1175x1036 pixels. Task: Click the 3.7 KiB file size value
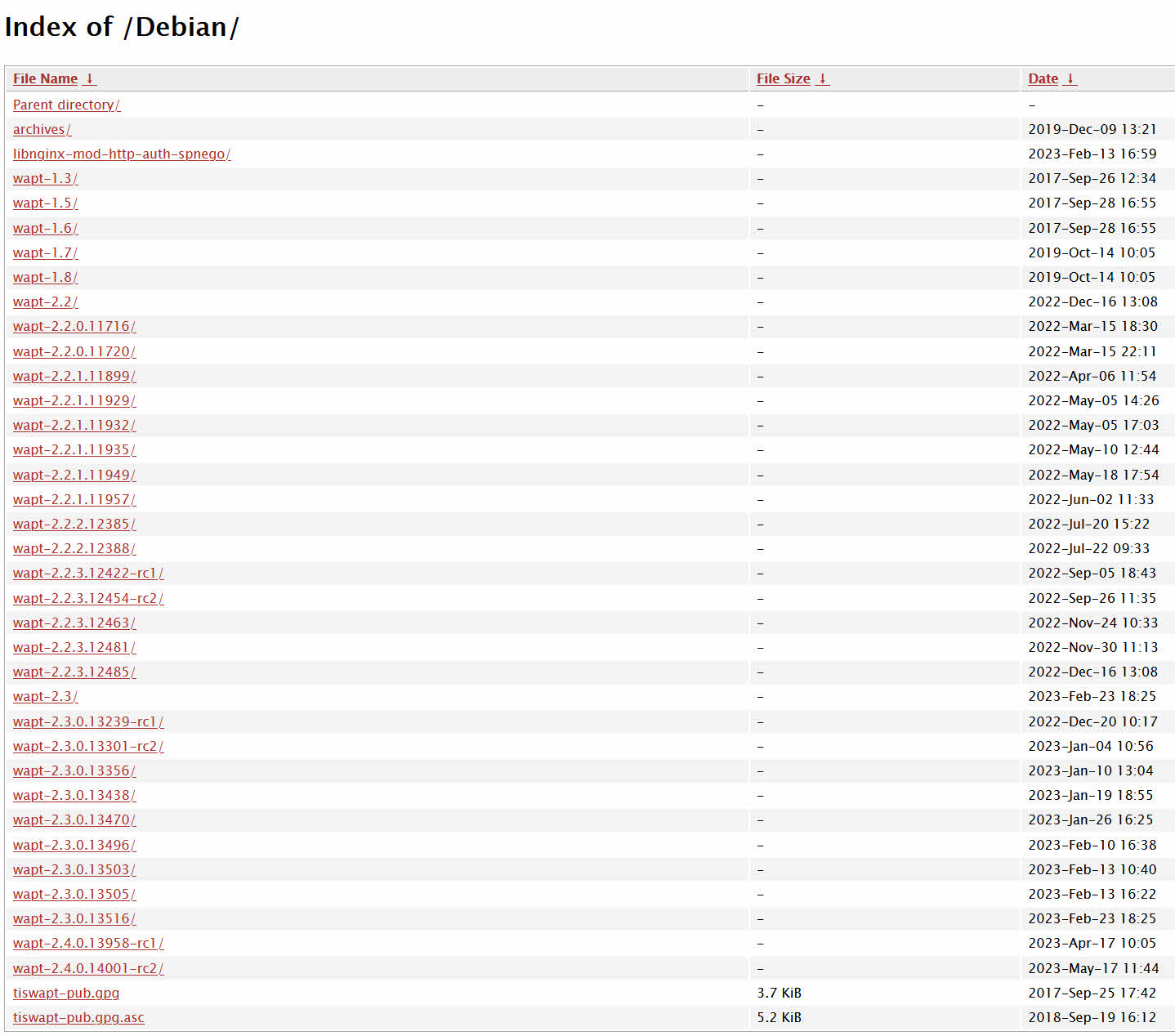pyautogui.click(x=779, y=993)
